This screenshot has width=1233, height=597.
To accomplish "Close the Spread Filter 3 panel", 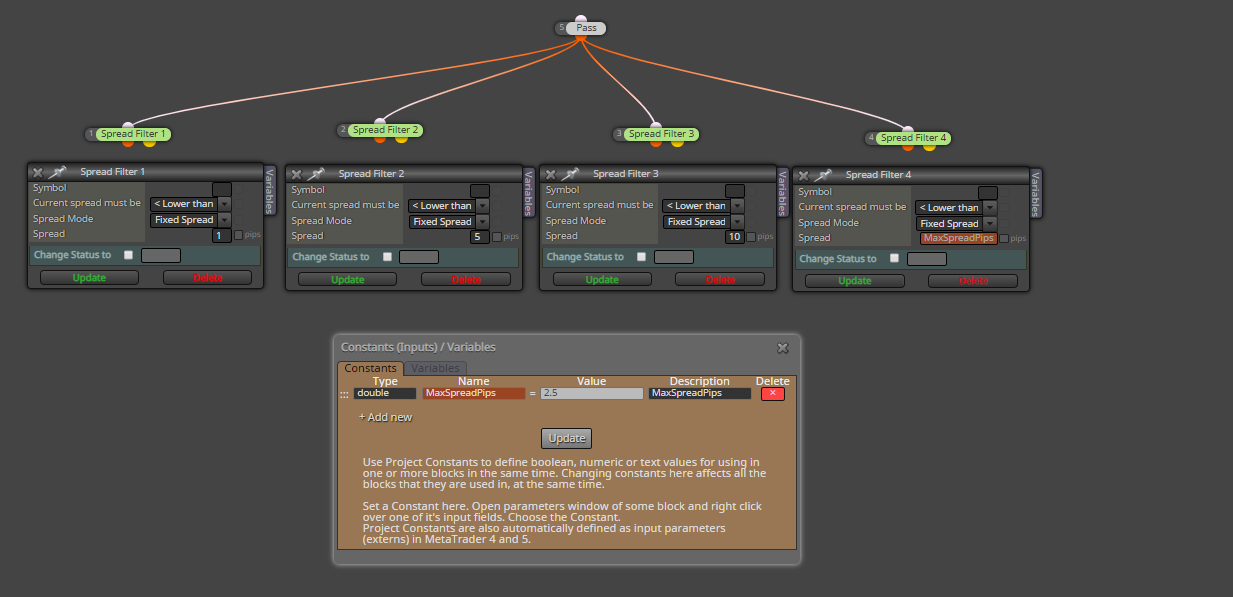I will tap(550, 174).
